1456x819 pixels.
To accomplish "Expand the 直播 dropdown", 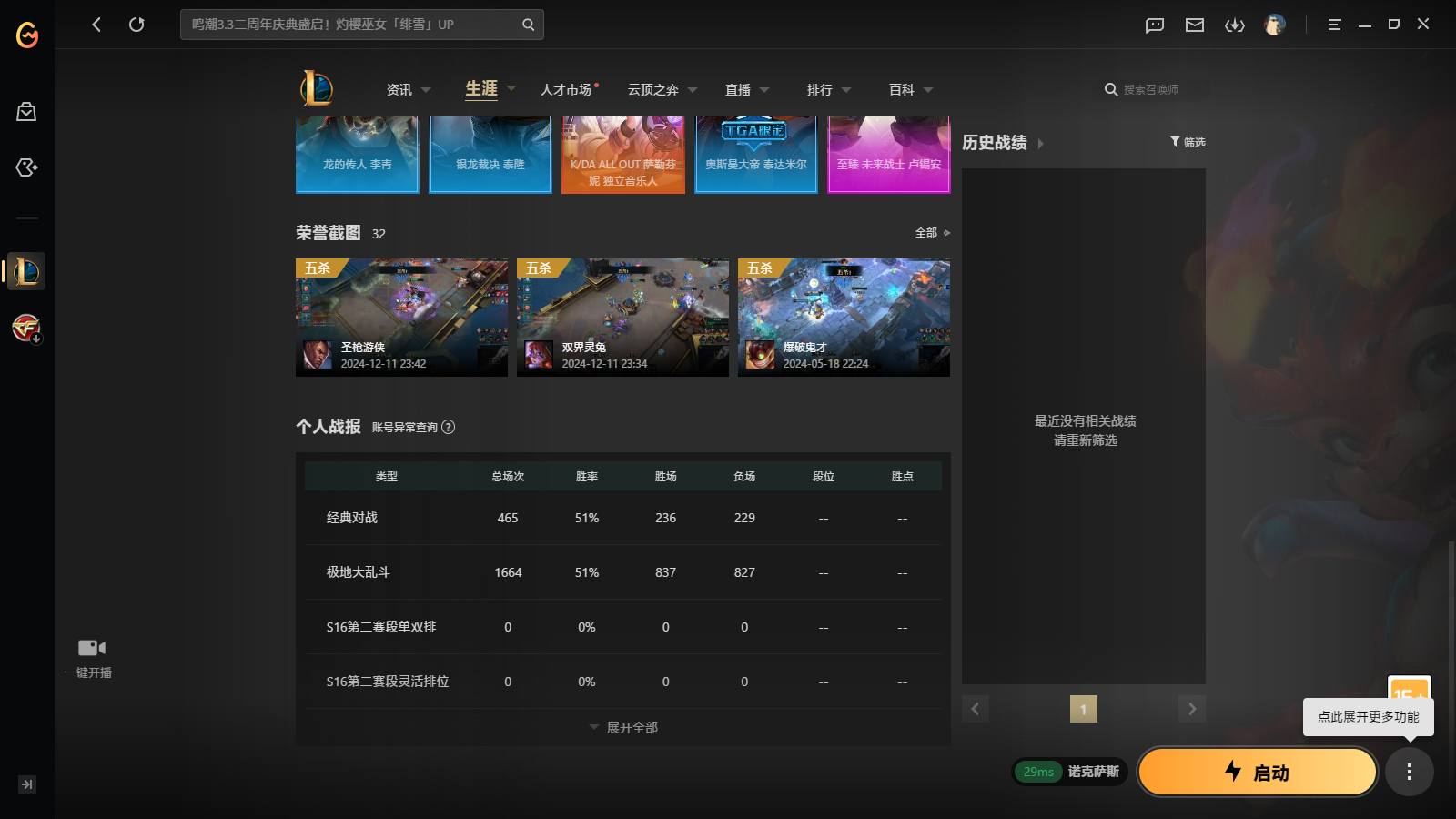I will [x=764, y=90].
